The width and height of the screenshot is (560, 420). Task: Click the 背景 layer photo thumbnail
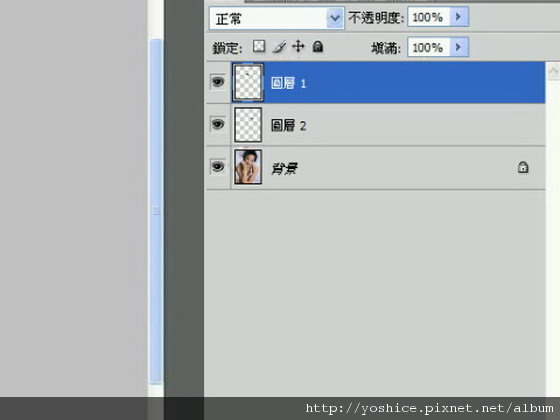(248, 167)
